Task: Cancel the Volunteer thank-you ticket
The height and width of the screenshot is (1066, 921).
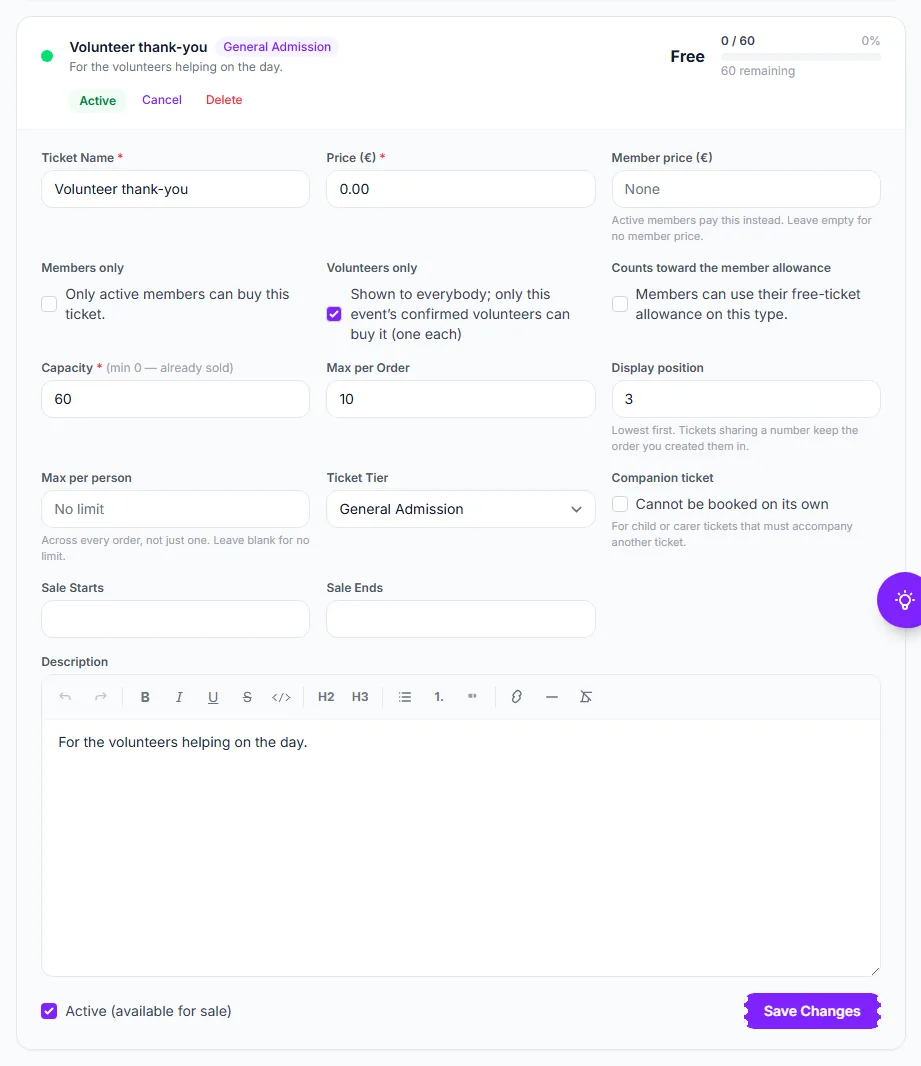Action: pos(162,100)
